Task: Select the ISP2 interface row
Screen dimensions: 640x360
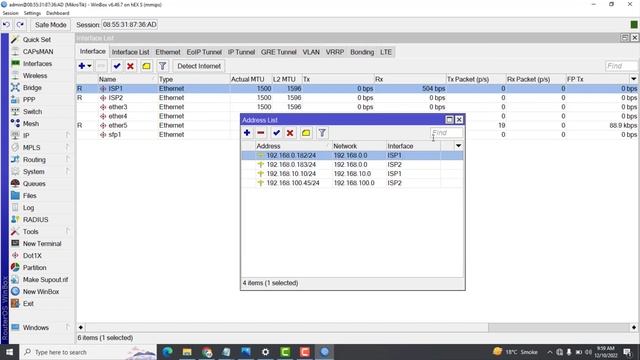Action: 357,98
